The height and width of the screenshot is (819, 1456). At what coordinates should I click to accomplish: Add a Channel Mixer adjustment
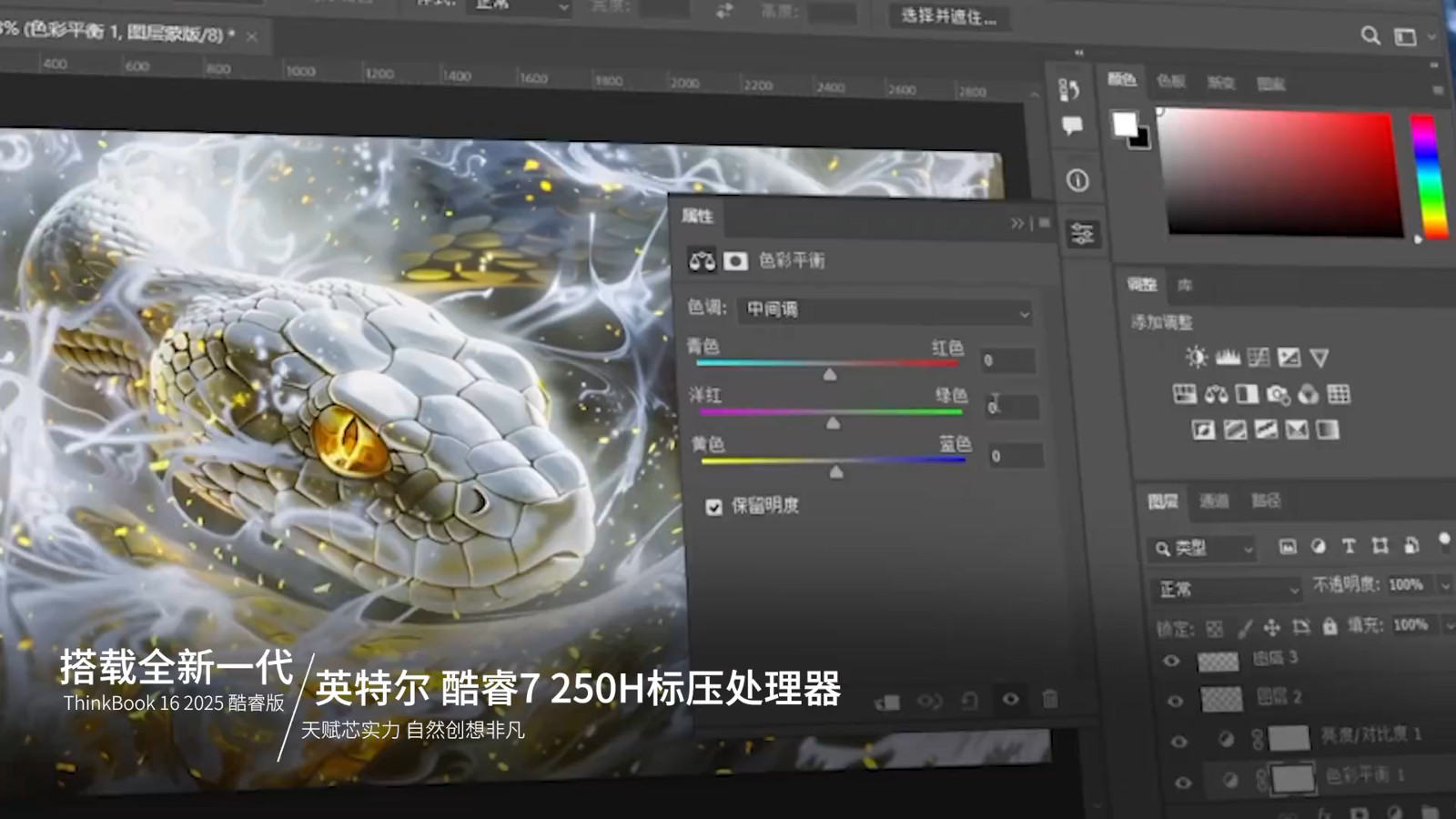(x=1308, y=394)
